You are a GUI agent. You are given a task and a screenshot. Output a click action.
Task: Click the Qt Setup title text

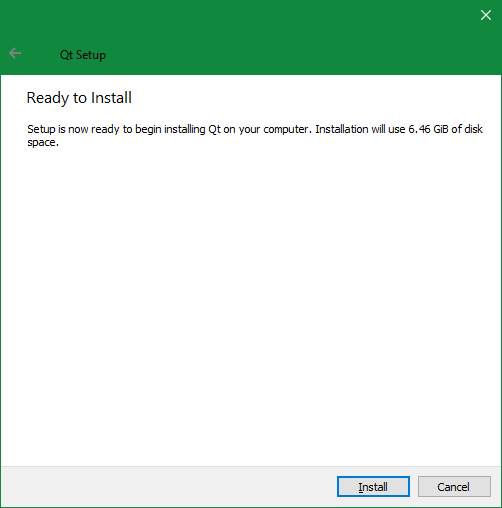click(83, 55)
